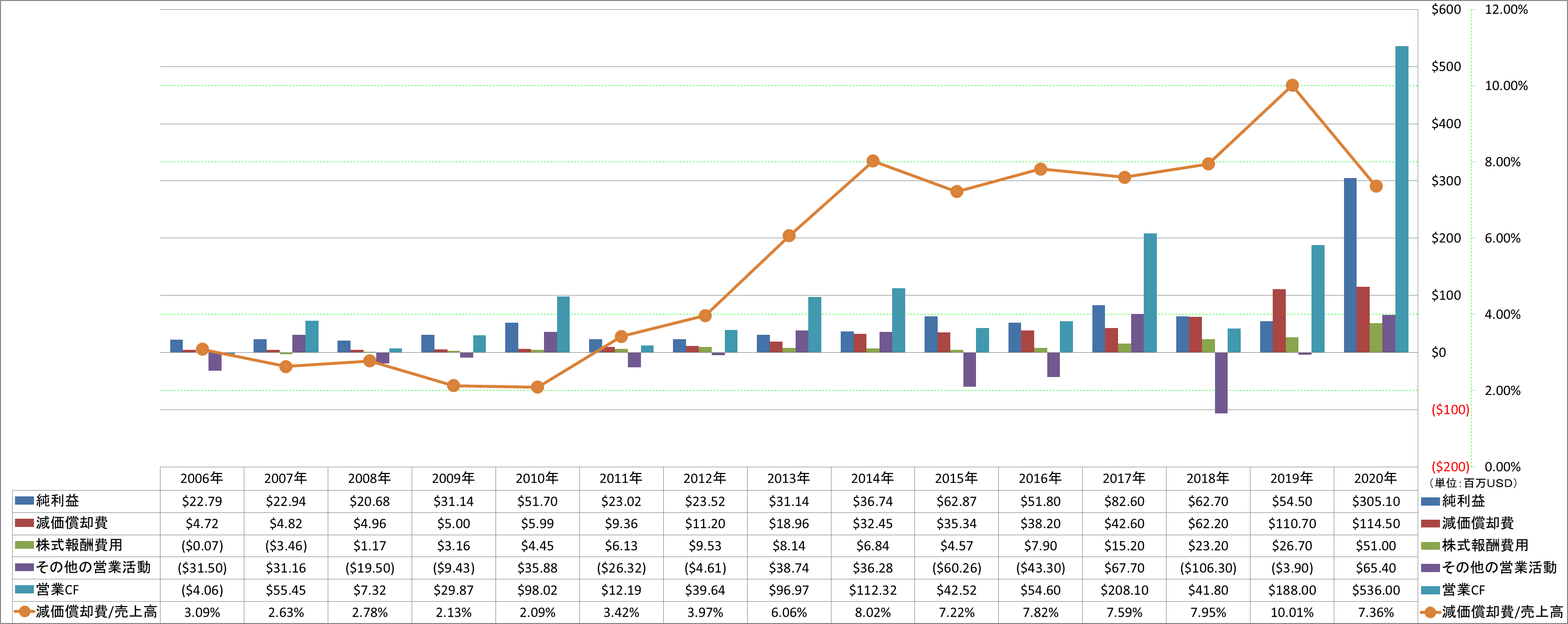This screenshot has height=624, width=1568.
Task: Select その他の営業活動 row header in the table
Action: click(93, 567)
